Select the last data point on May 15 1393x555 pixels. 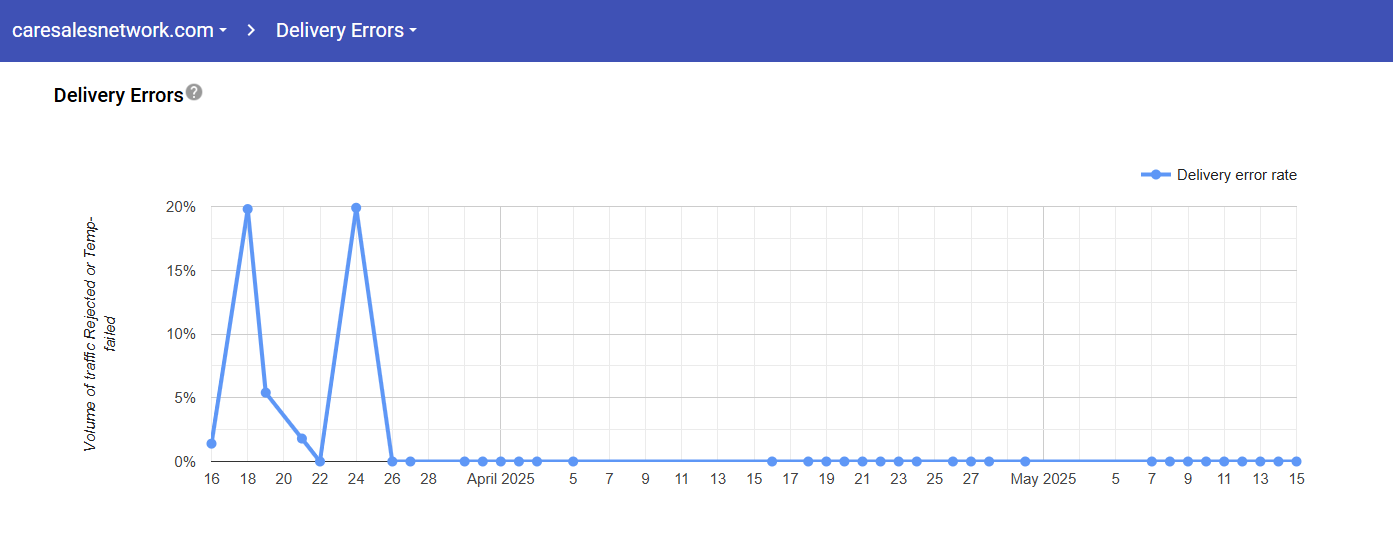[1296, 461]
